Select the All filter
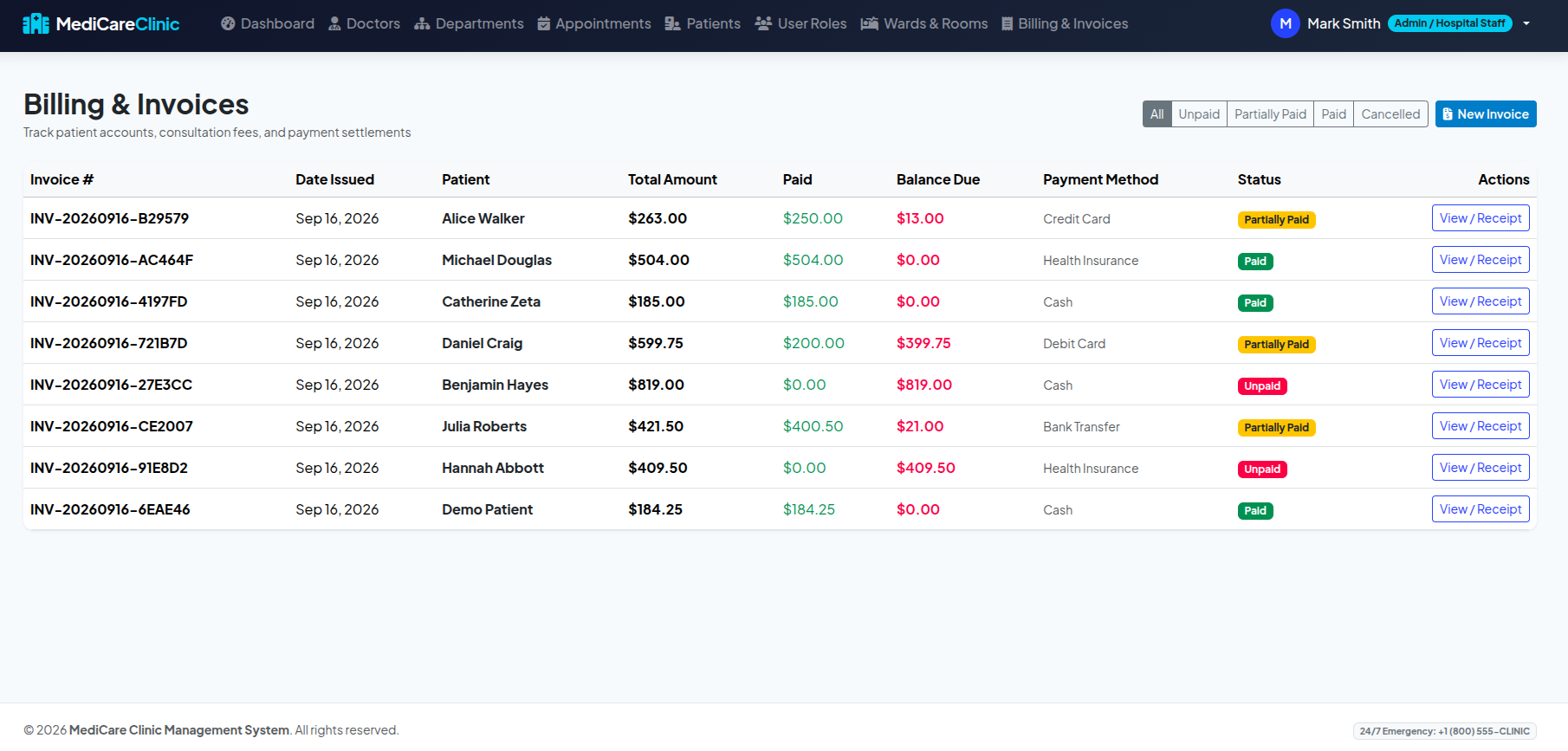The height and width of the screenshot is (751, 1568). [x=1157, y=113]
